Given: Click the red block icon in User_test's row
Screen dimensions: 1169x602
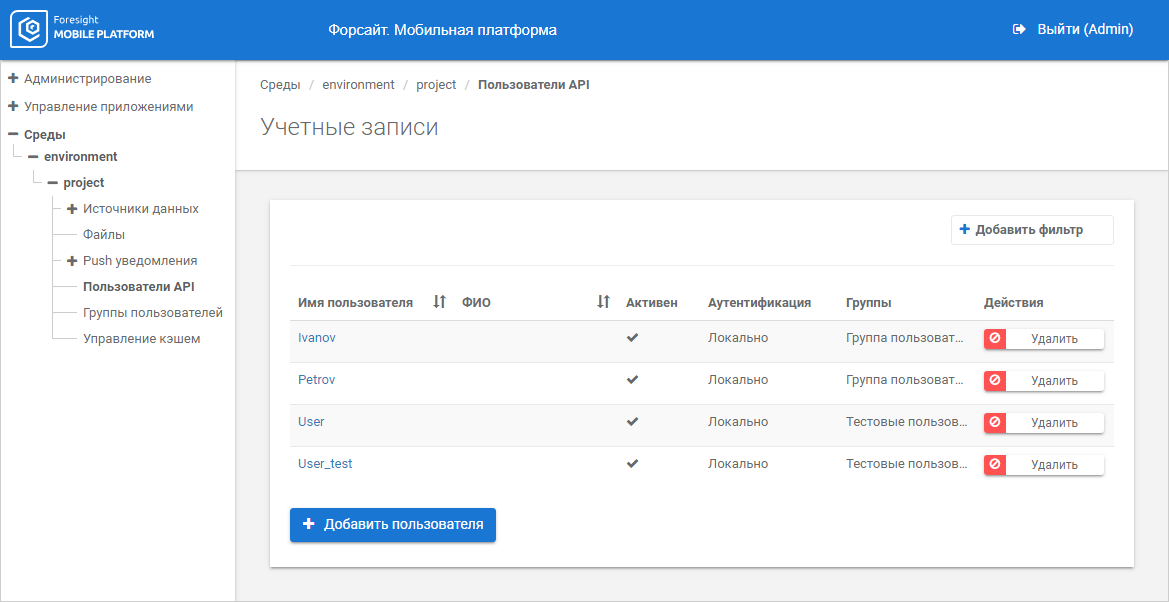Looking at the screenshot, I should pos(994,464).
